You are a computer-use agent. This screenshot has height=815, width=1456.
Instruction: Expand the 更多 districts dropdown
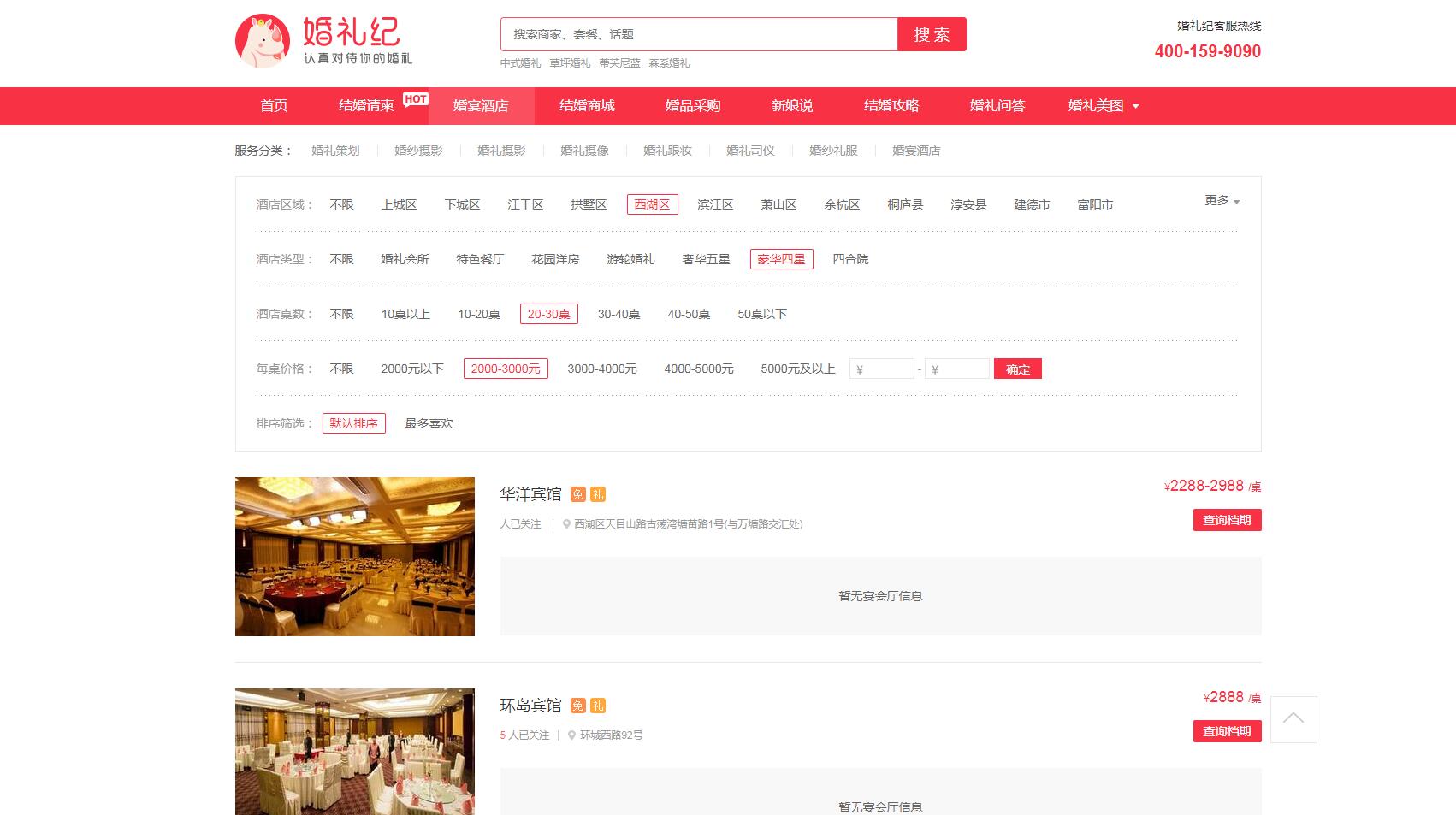[x=1222, y=201]
